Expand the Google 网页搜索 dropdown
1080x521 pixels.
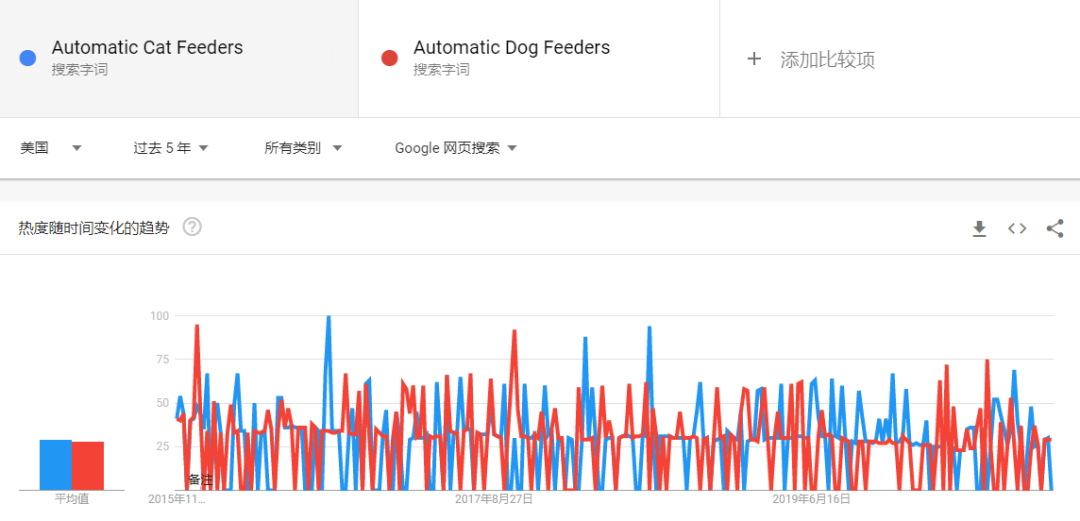pyautogui.click(x=455, y=148)
